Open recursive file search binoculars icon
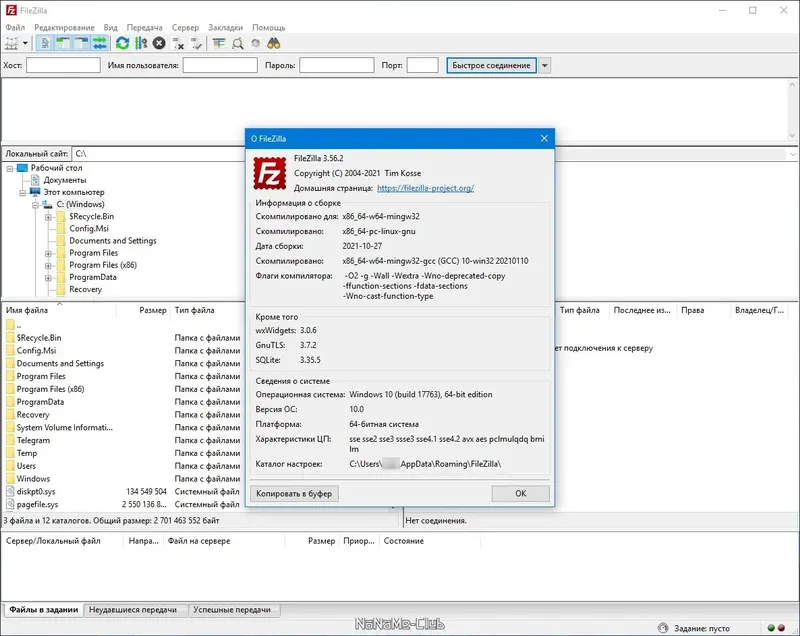This screenshot has width=800, height=636. pyautogui.click(x=274, y=43)
